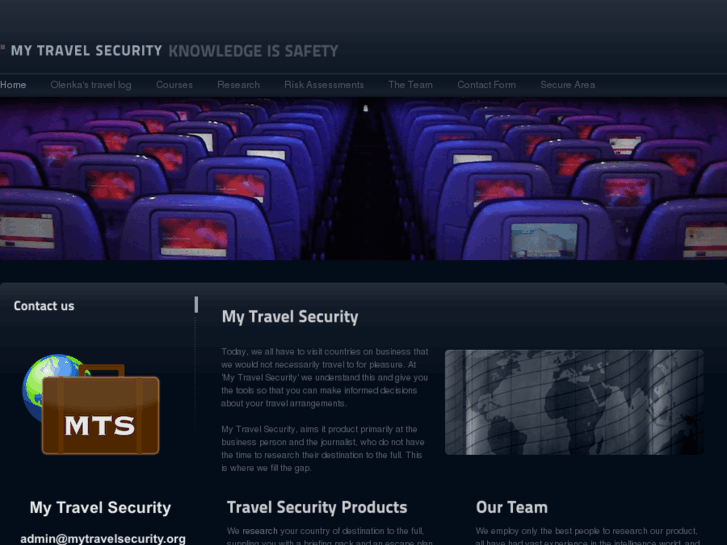Click the Contact us sidebar heading
This screenshot has width=727, height=545.
(44, 306)
